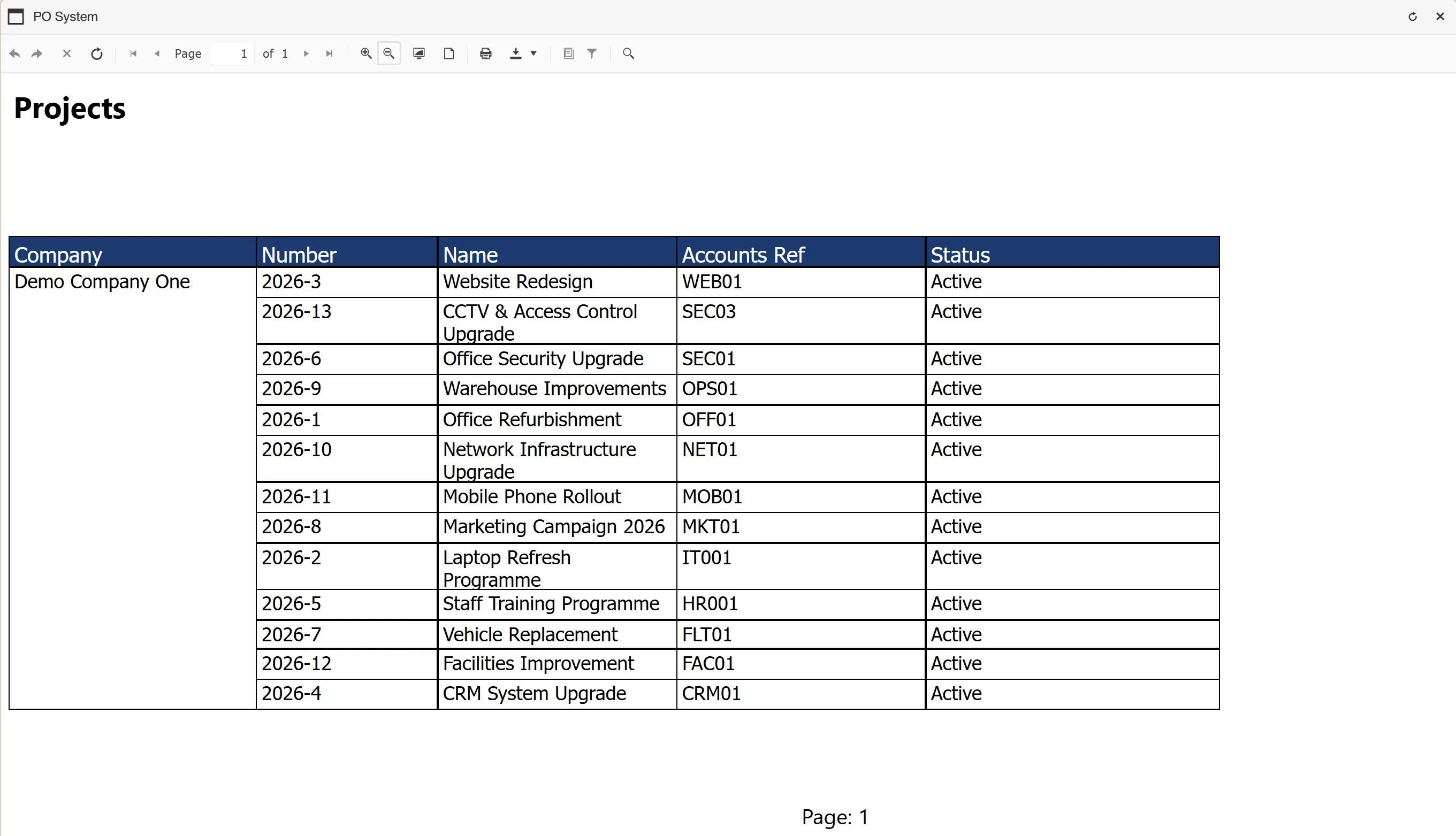This screenshot has height=836, width=1456.
Task: Go to the first page of report
Action: point(133,53)
